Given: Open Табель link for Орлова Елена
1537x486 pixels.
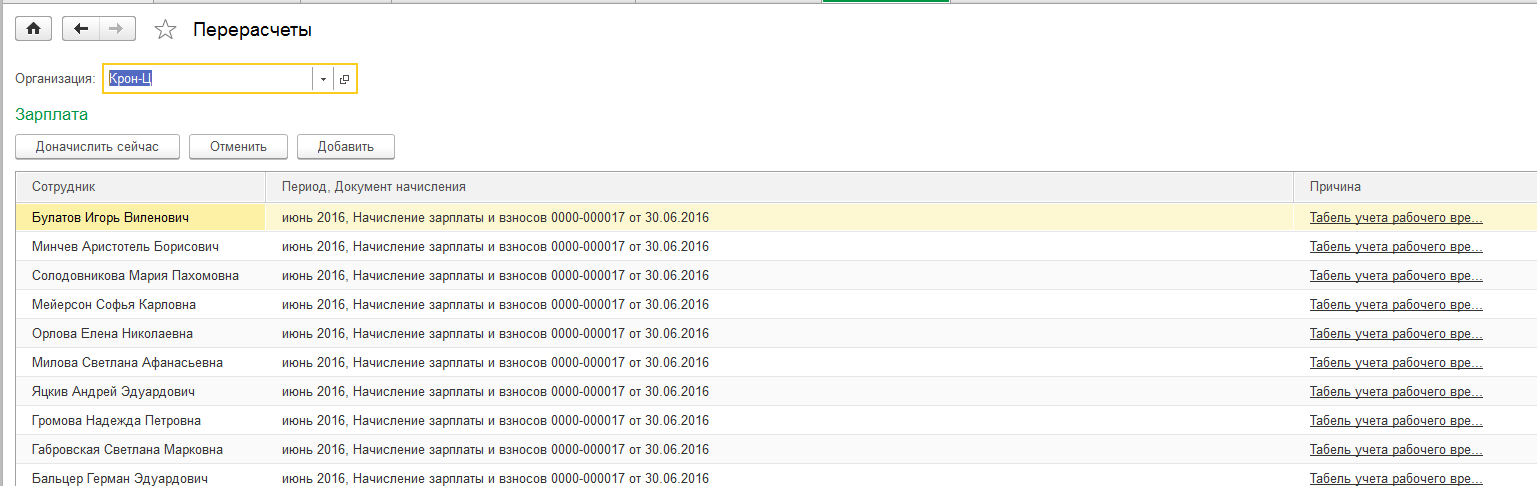Looking at the screenshot, I should (1395, 333).
